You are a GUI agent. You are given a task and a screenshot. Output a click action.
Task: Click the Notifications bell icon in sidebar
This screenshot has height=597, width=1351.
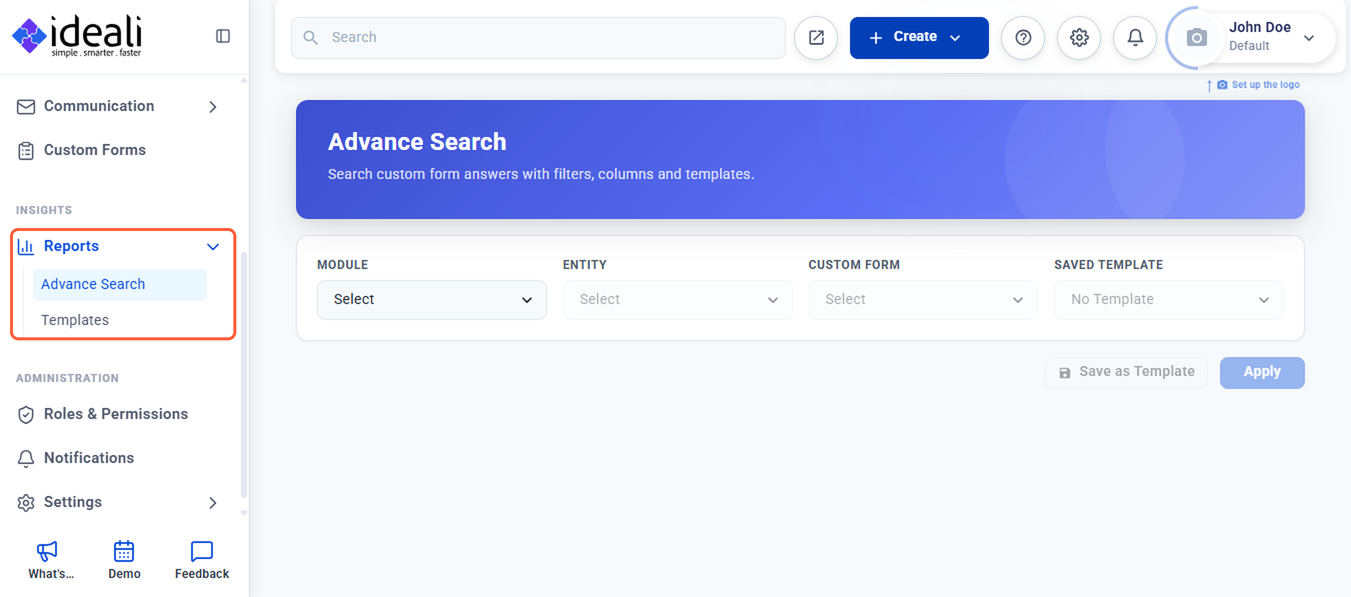[26, 458]
